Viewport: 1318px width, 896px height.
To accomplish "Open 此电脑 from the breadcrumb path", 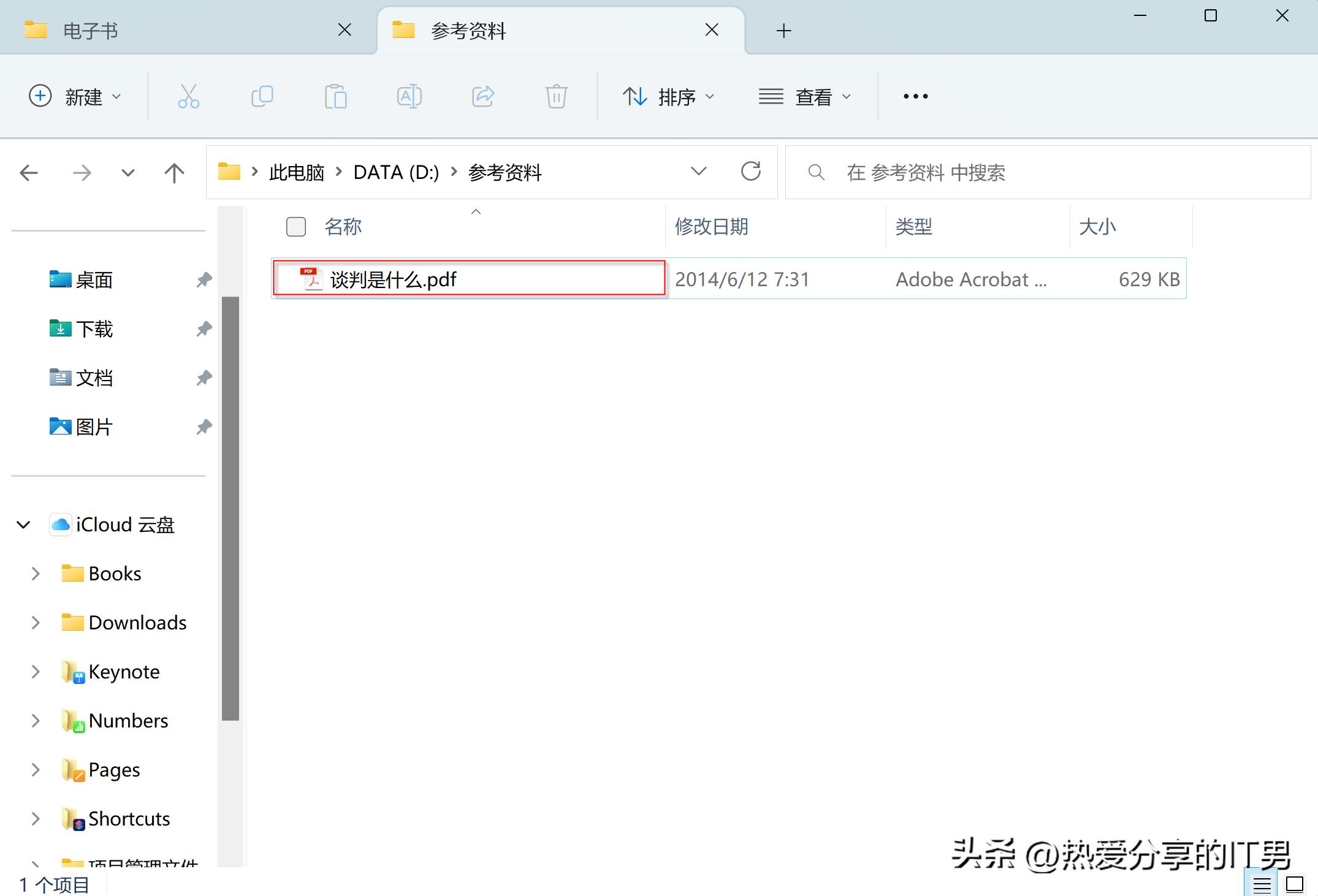I will [x=296, y=172].
